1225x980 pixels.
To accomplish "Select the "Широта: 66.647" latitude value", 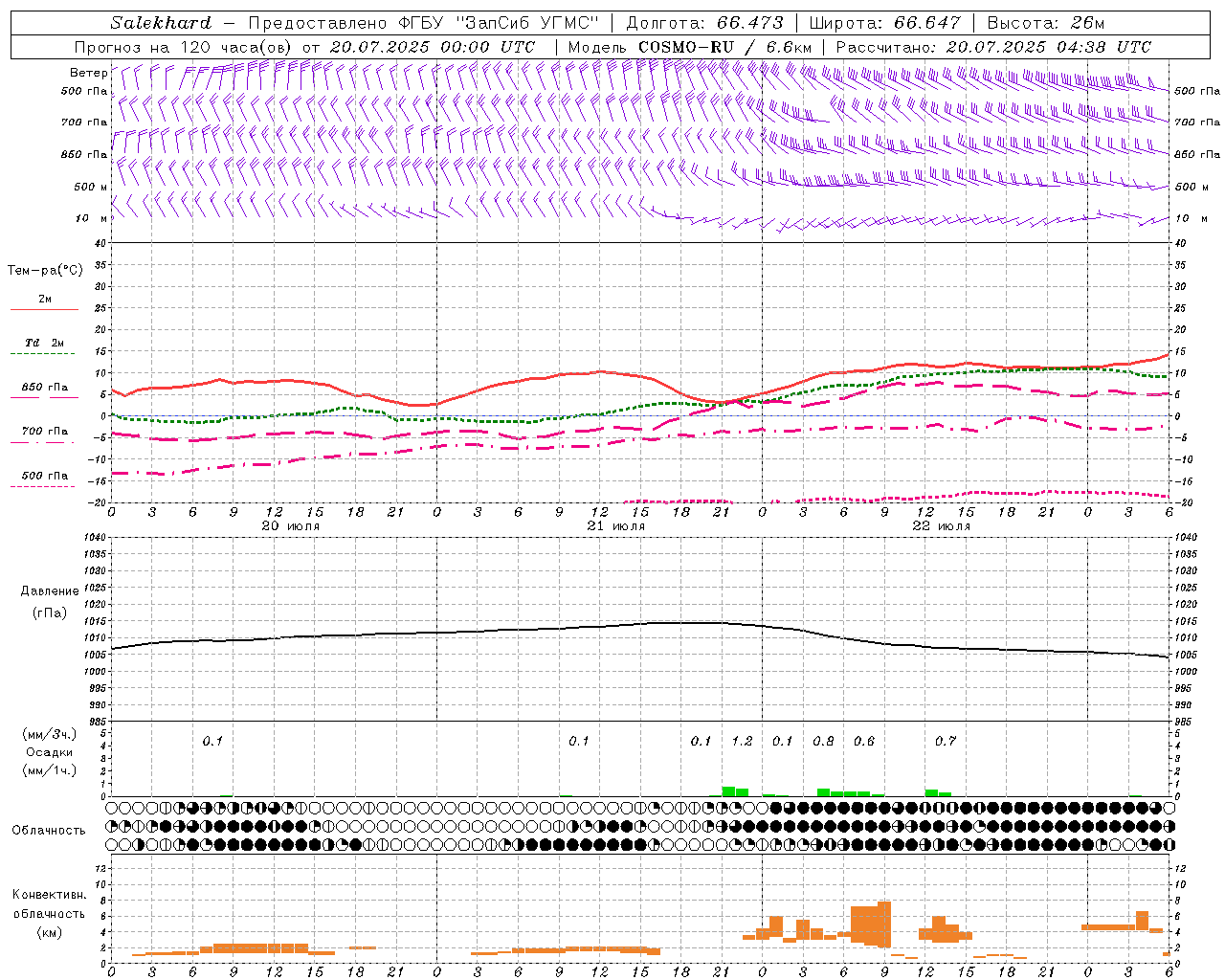I will click(884, 23).
